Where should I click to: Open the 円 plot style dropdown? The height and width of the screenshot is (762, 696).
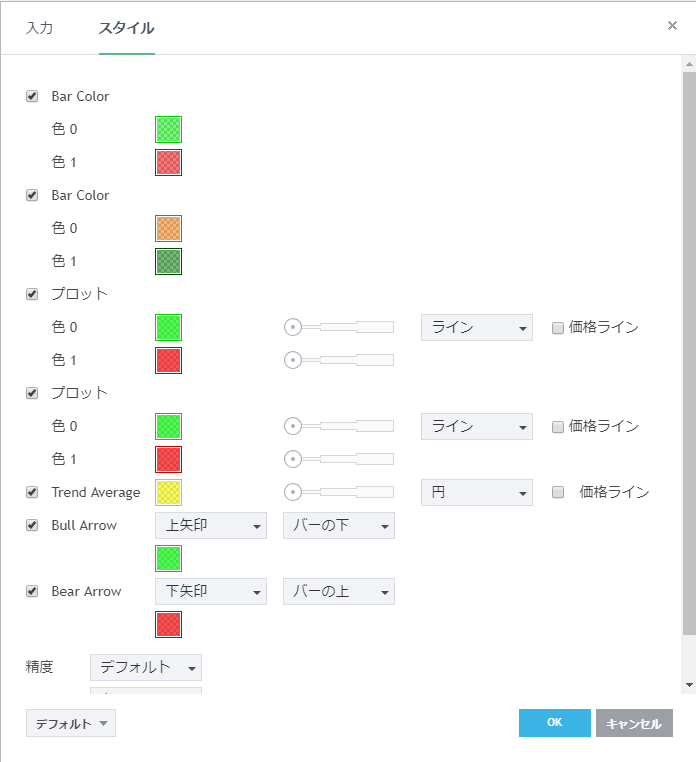(477, 492)
